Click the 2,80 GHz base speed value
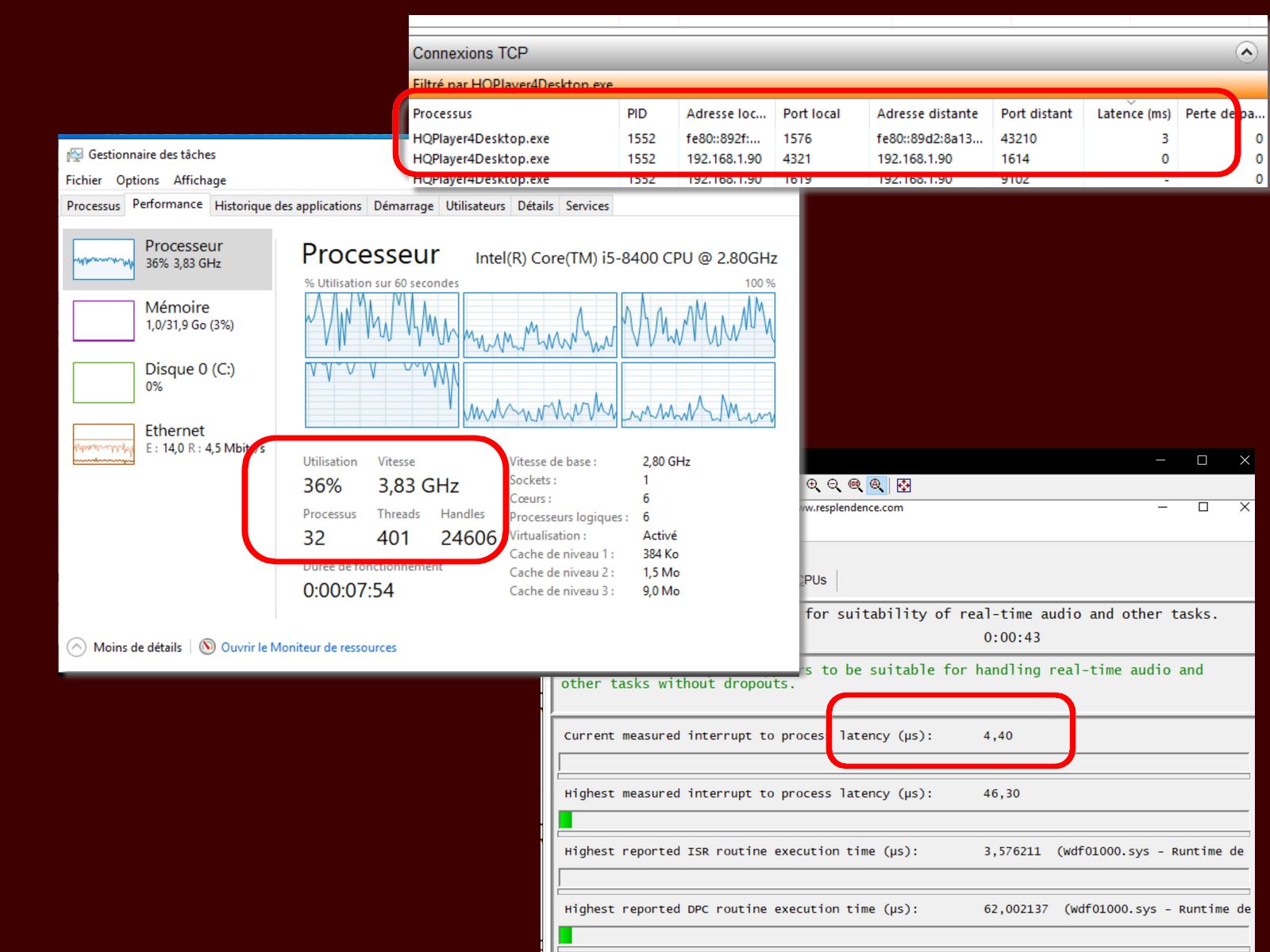The width and height of the screenshot is (1270, 952). click(x=667, y=462)
